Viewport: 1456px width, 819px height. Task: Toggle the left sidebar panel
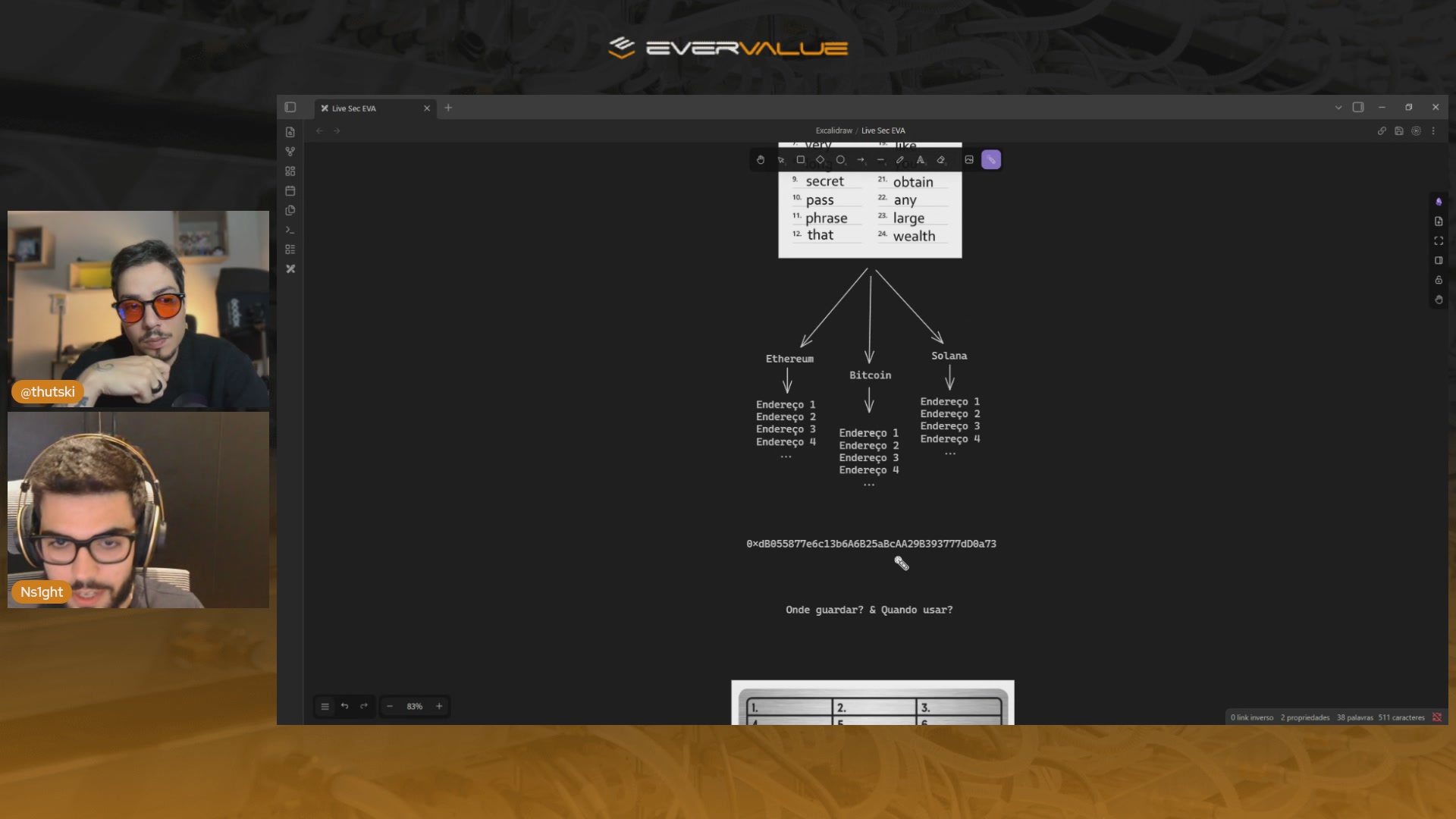pos(290,108)
